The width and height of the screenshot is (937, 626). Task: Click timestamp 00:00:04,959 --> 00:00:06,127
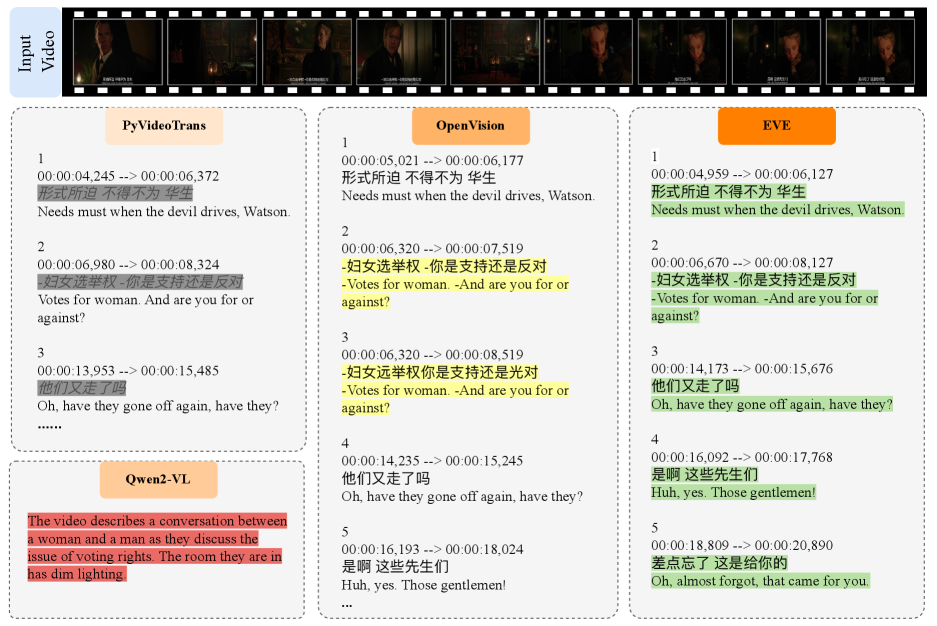742,174
